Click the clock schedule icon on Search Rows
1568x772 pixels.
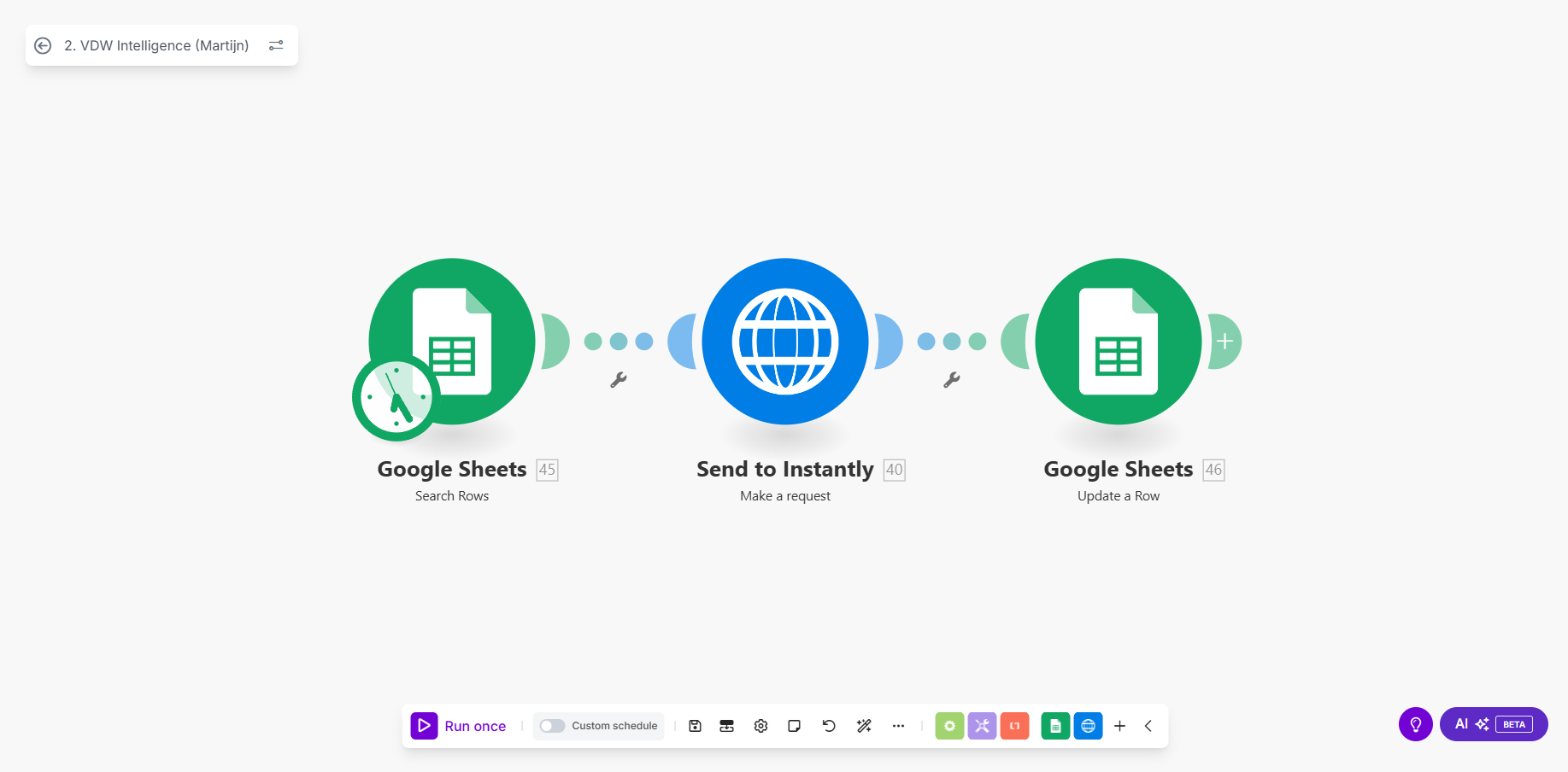coord(396,397)
